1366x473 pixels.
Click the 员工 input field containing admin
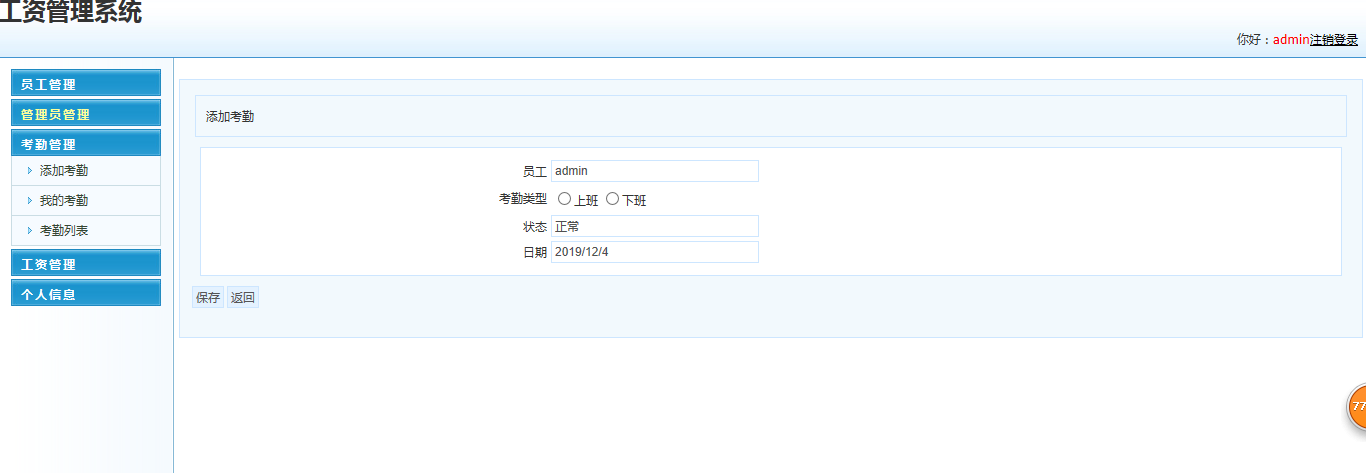pos(655,171)
